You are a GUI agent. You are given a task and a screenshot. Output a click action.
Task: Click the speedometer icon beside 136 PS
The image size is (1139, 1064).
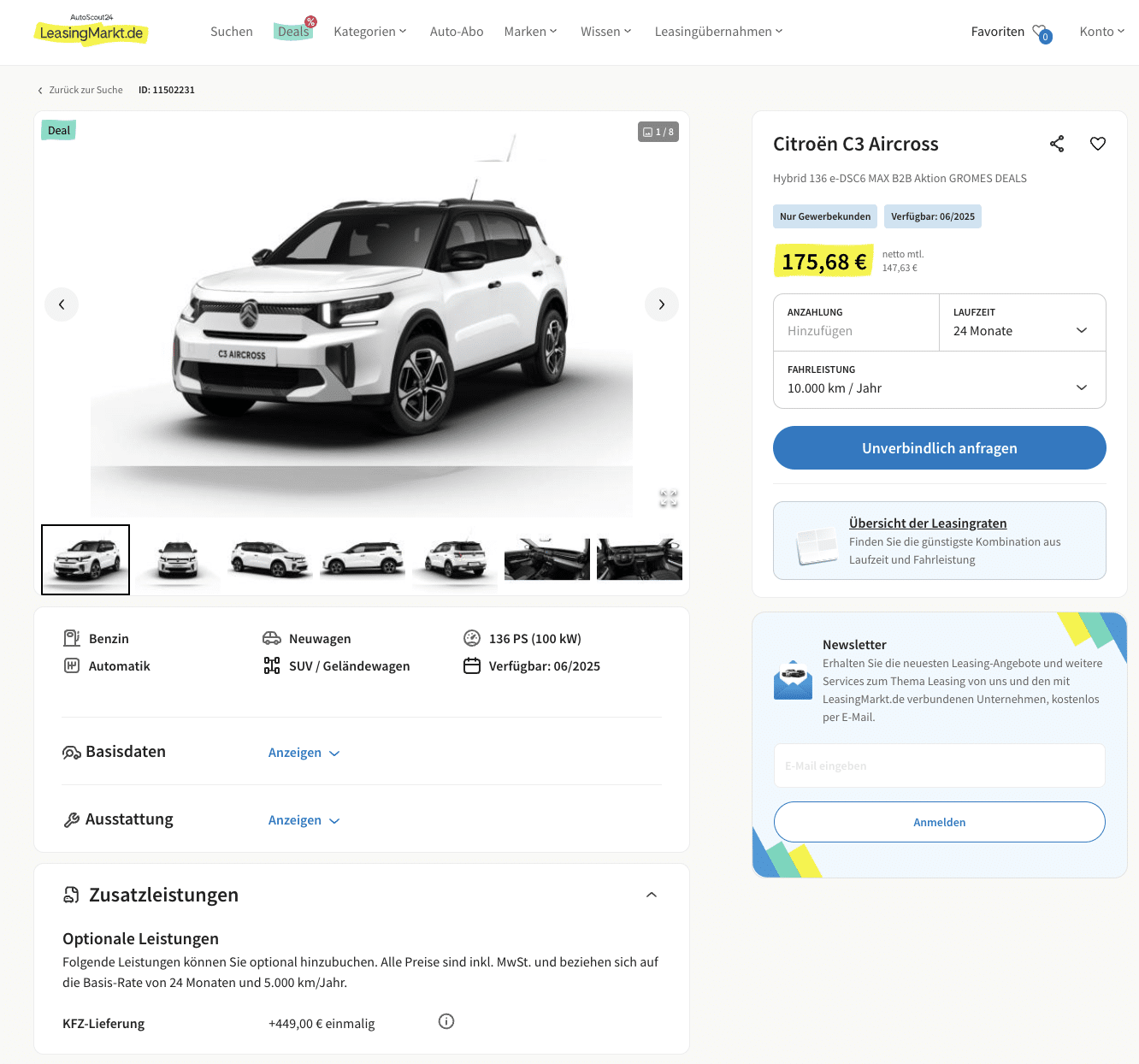pos(472,638)
